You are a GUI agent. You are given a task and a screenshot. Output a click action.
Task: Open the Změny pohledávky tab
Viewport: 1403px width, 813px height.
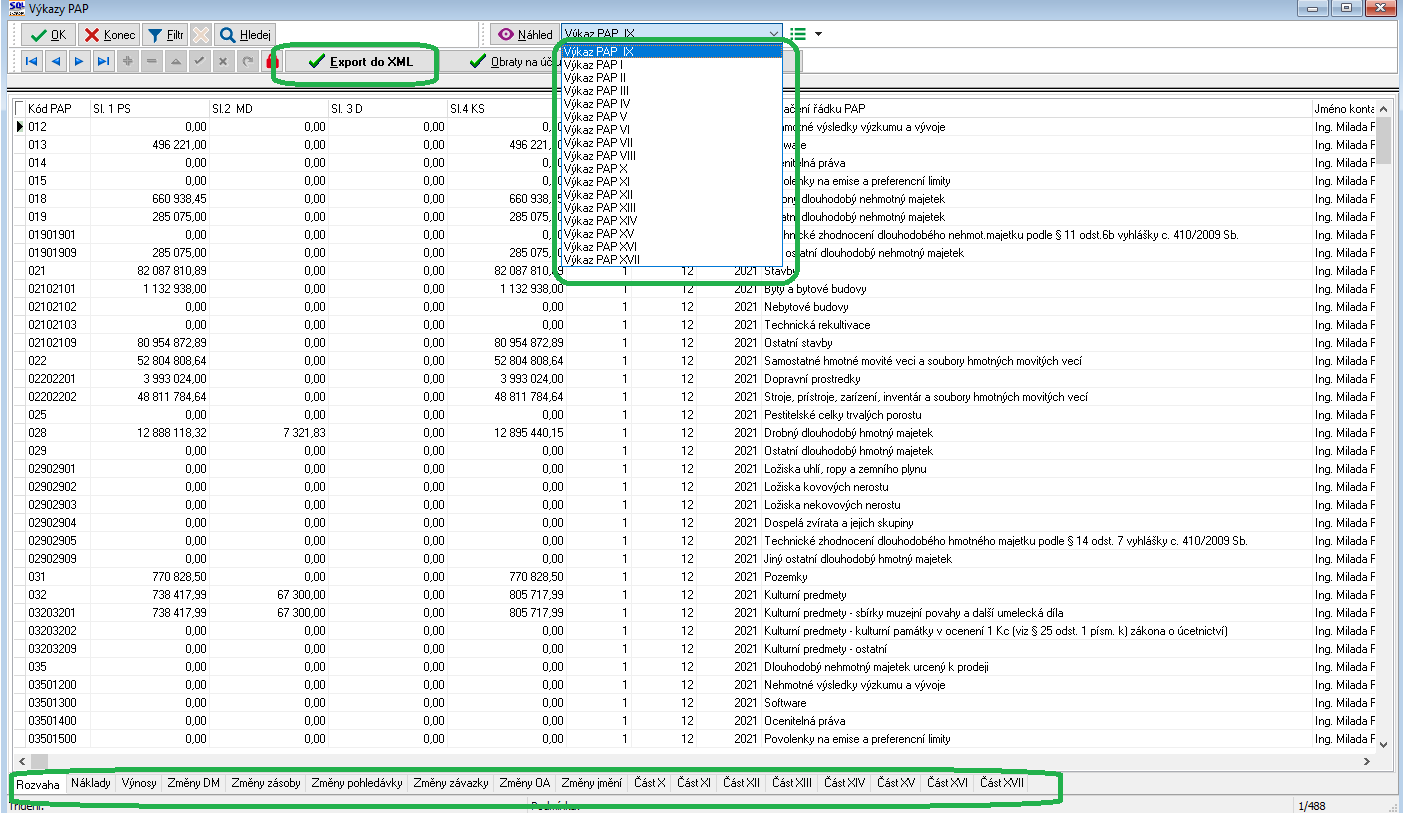[357, 783]
